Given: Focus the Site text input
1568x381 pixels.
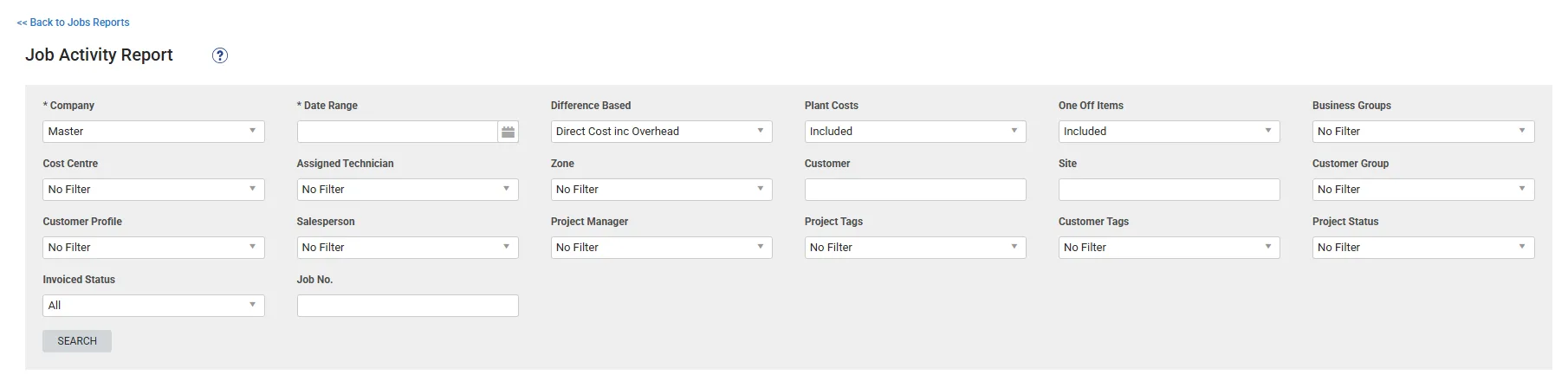Looking at the screenshot, I should click(x=1169, y=190).
